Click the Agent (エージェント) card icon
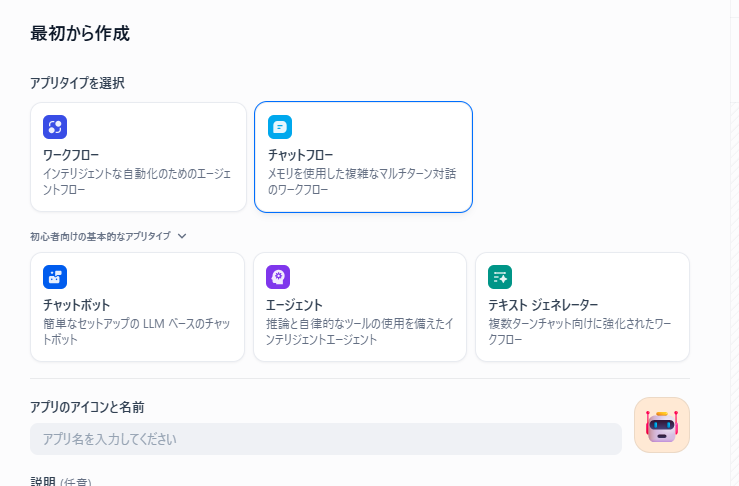 tap(278, 277)
